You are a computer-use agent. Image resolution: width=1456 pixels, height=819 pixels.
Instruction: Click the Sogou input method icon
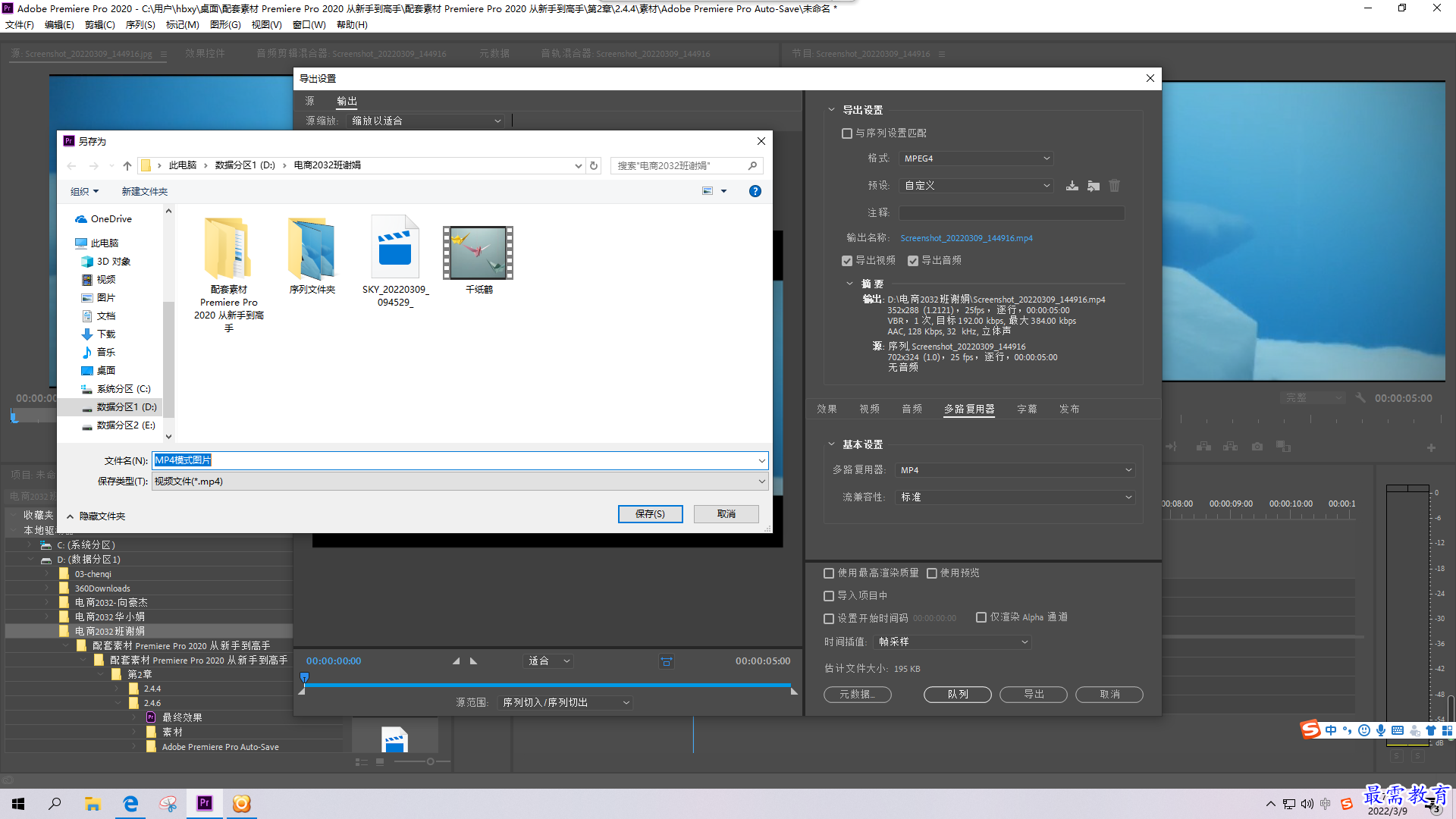coord(1310,730)
